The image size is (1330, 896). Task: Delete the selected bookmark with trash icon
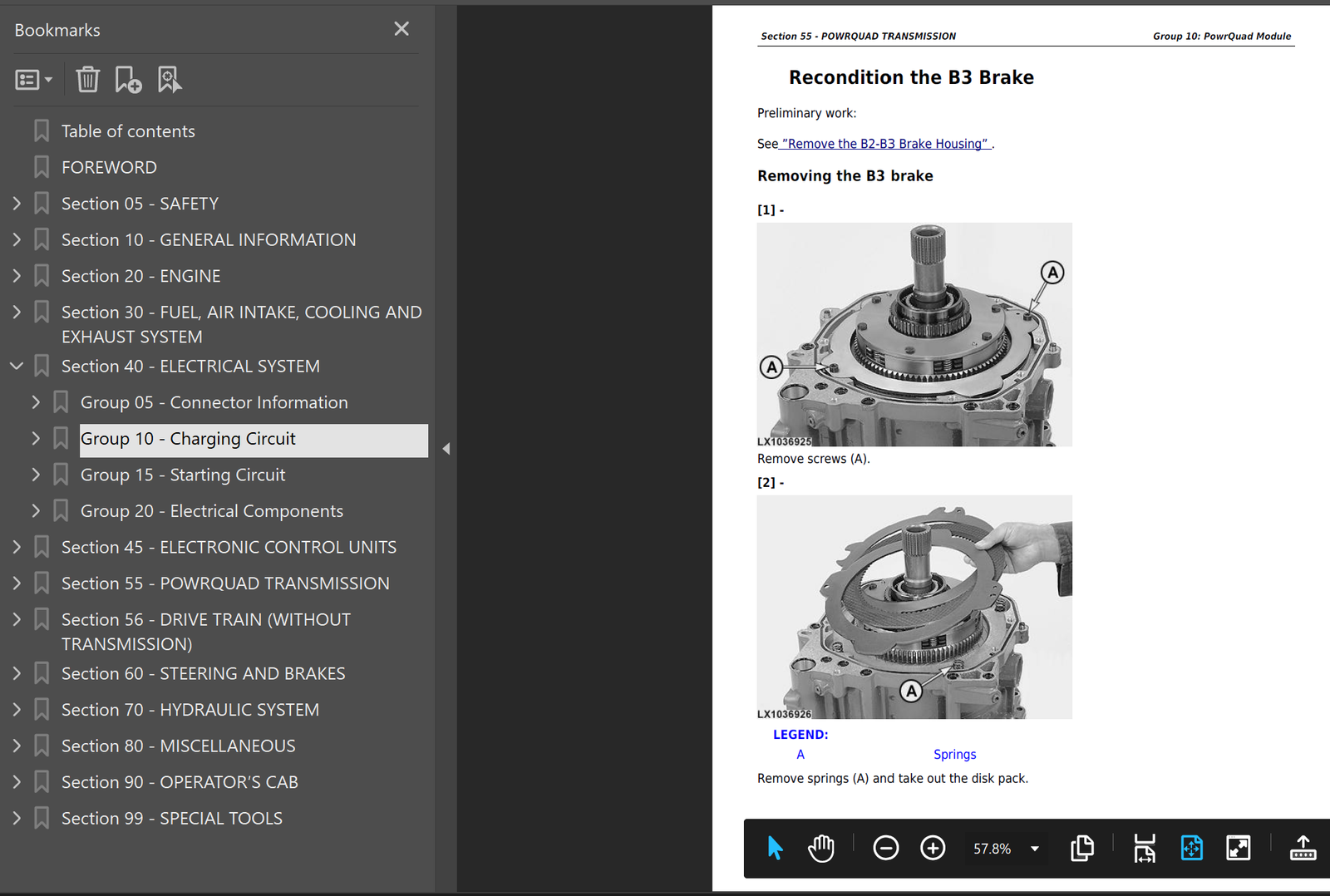coord(87,80)
